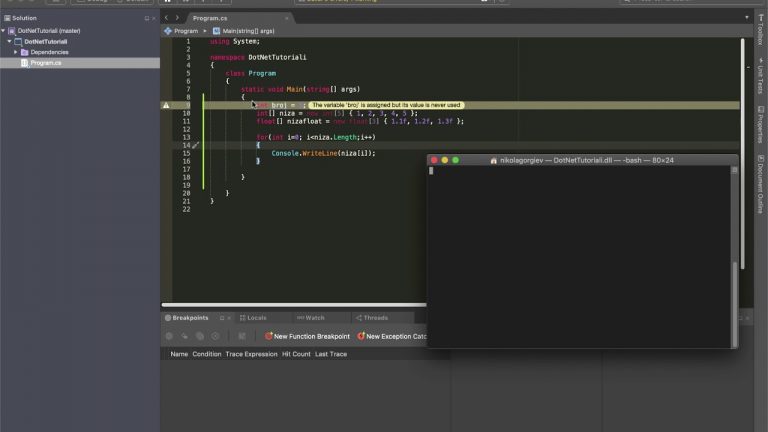Select Program.cs in the Solution tree

point(80,63)
